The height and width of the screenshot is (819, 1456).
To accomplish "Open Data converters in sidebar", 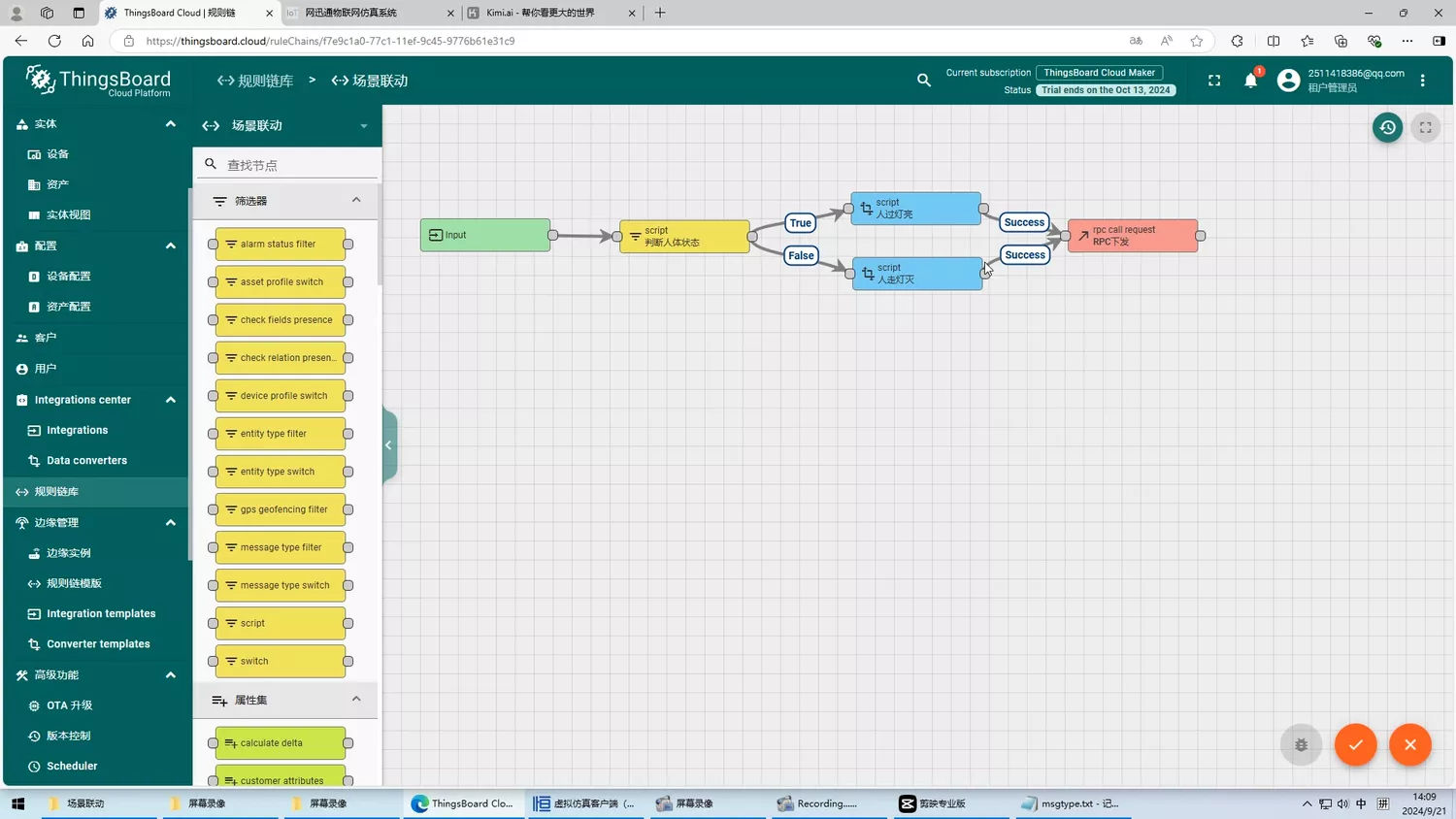I will (x=86, y=461).
